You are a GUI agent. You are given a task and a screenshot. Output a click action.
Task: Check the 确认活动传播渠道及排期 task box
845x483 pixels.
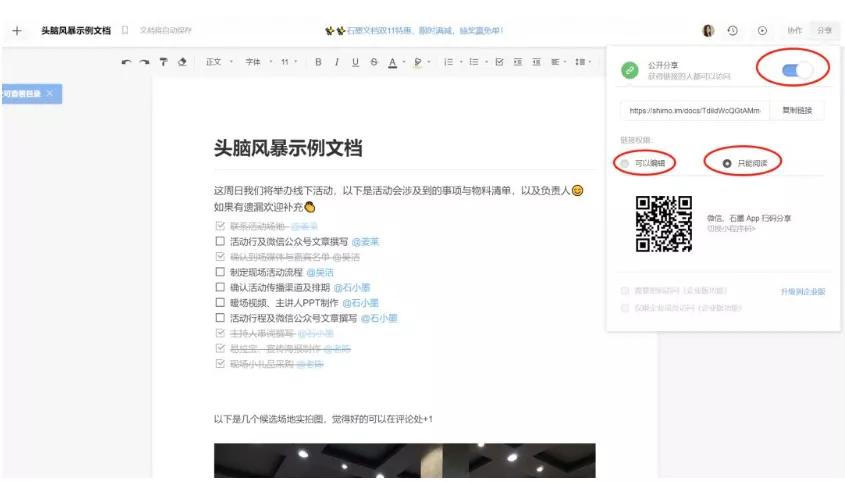coord(220,287)
